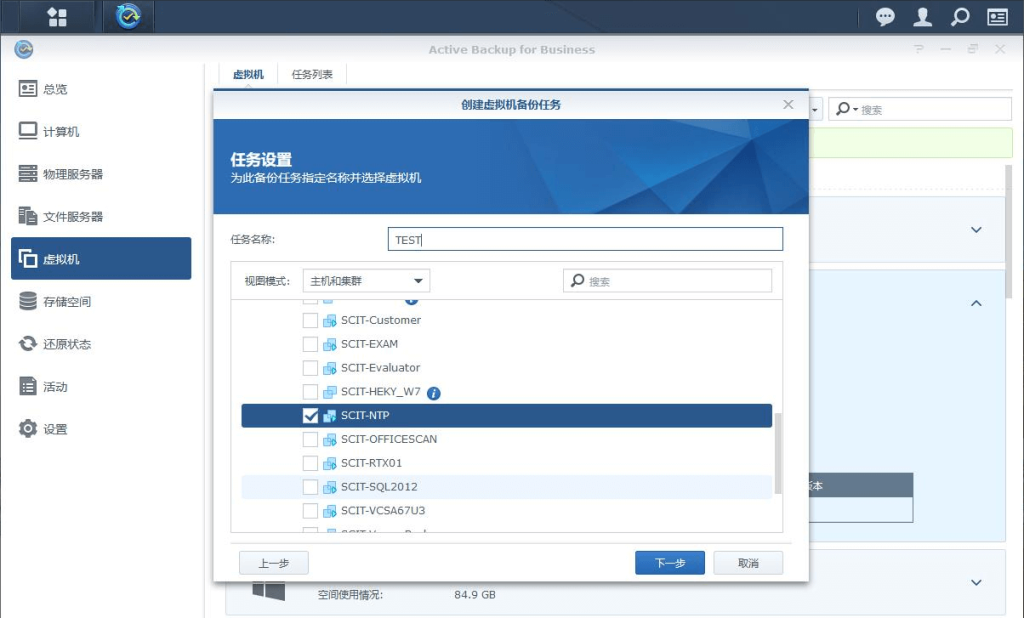
Task: Open 文件服务器 section in sidebar
Action: point(101,216)
